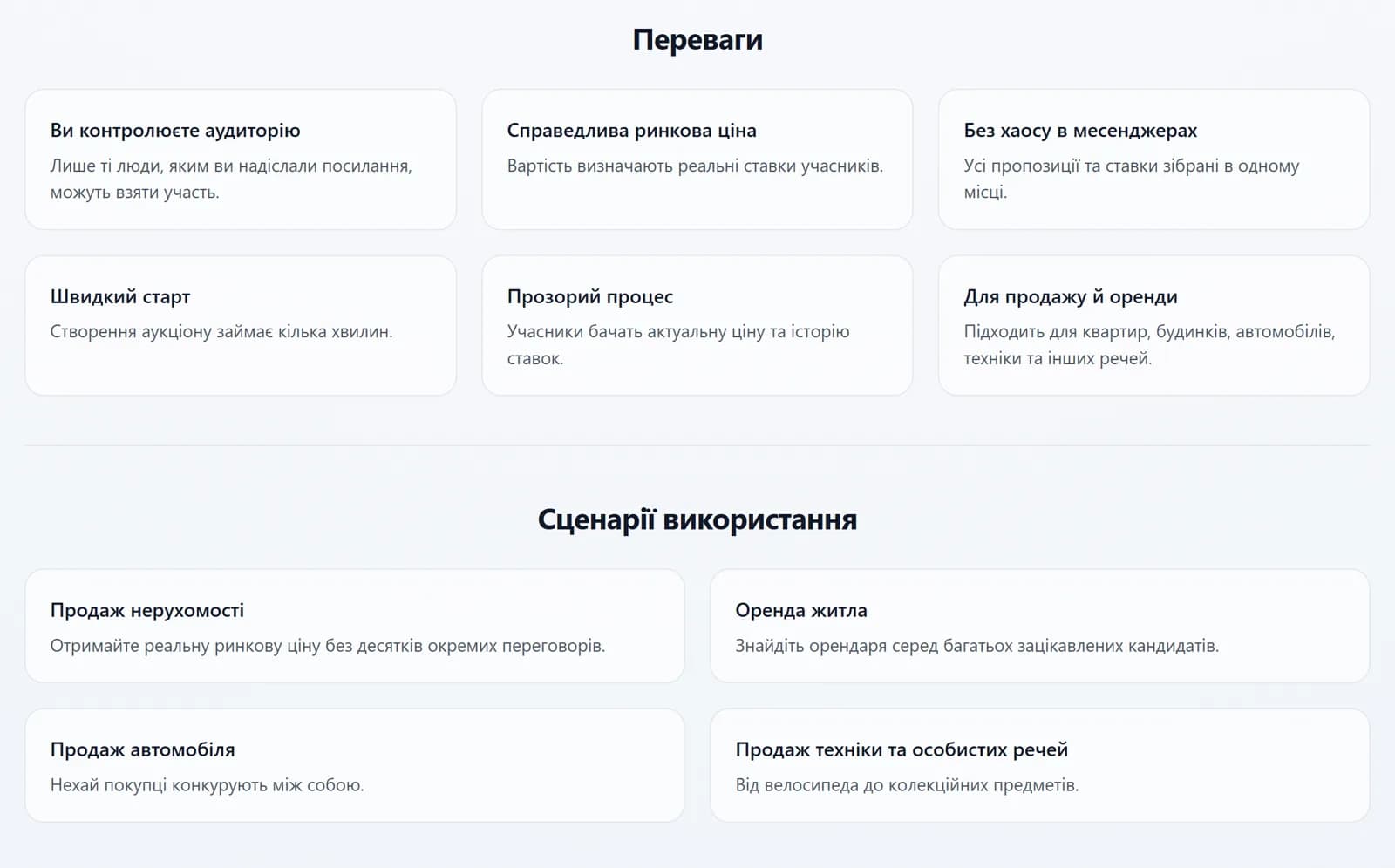Viewport: 1395px width, 868px height.
Task: Click text 'Отримайте реальну ринкову ціну'
Action: (x=185, y=646)
